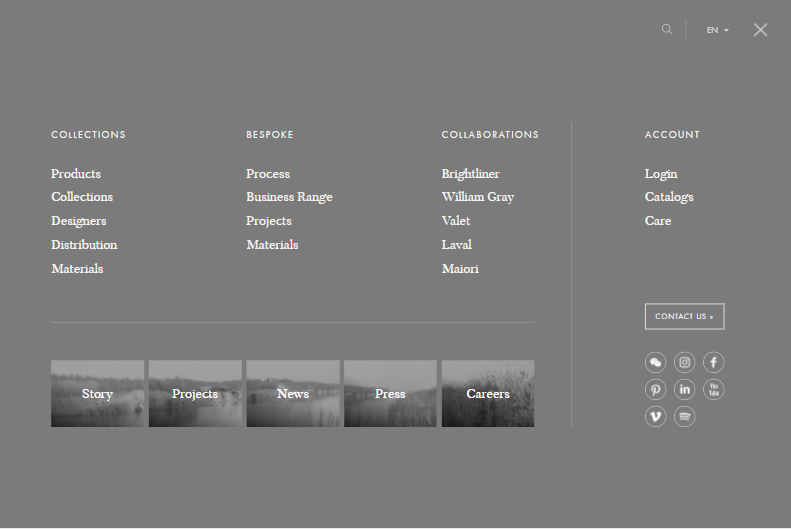Viewport: 791px width, 529px height.
Task: Click the ACCOUNT column heading
Action: coord(672,135)
